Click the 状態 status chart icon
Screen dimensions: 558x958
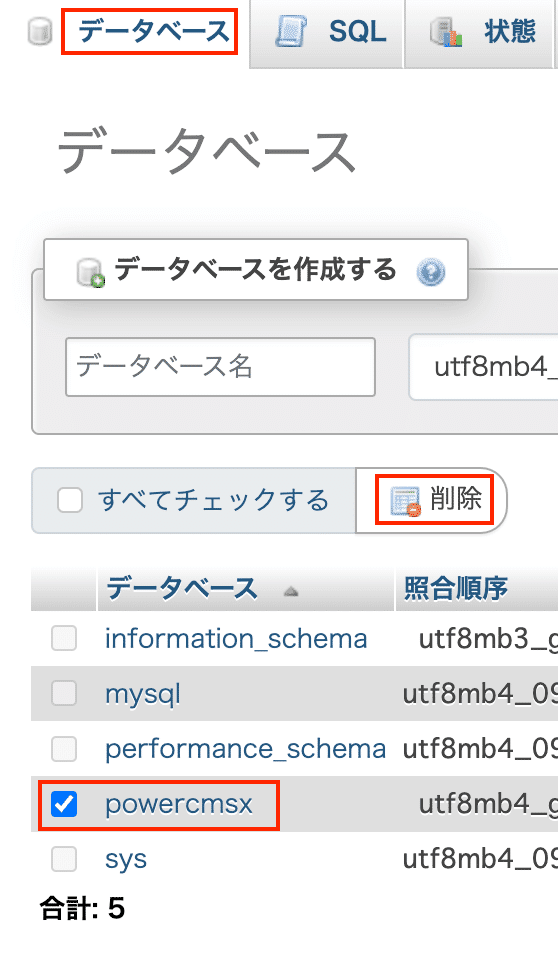tap(446, 32)
